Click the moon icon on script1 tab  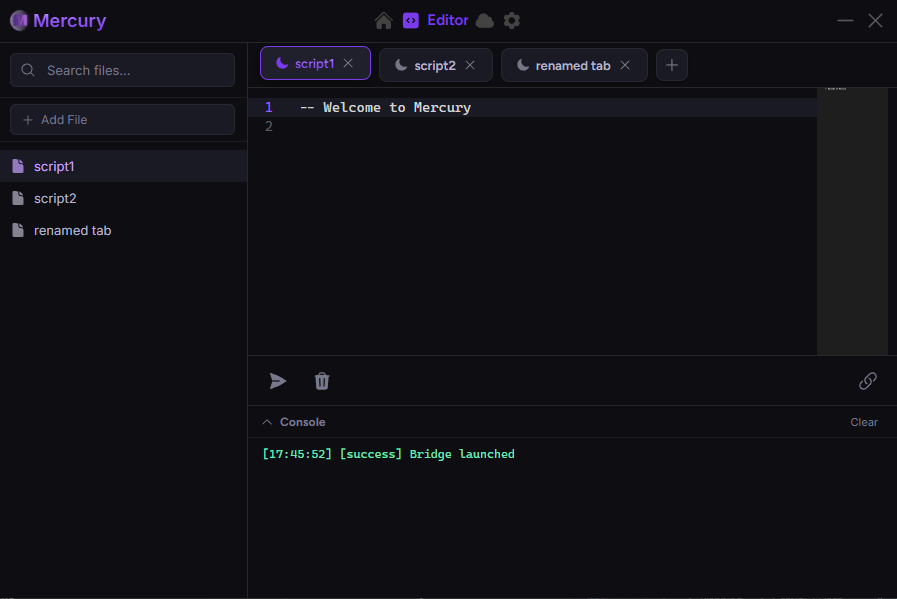281,63
